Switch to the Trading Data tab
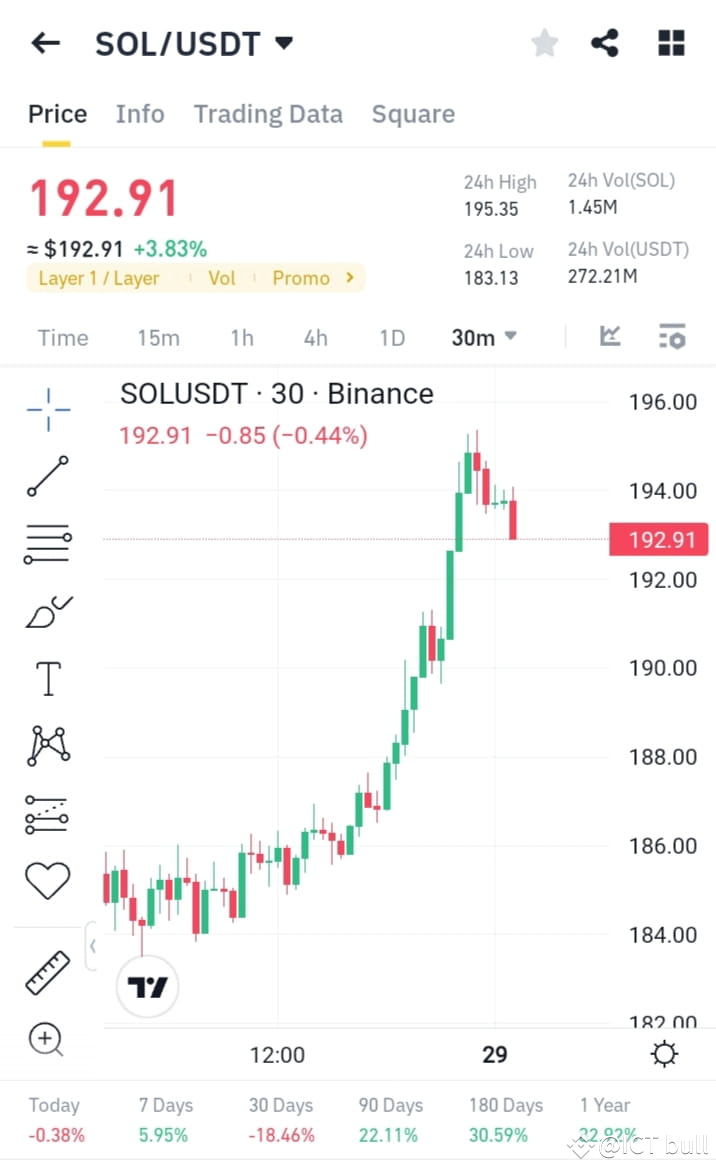The width and height of the screenshot is (716, 1168). tap(268, 114)
